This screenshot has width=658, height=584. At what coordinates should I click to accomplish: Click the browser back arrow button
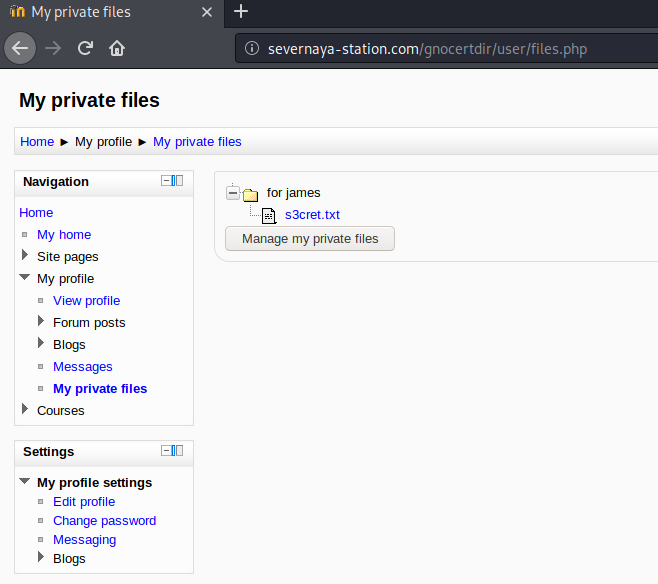[20, 47]
